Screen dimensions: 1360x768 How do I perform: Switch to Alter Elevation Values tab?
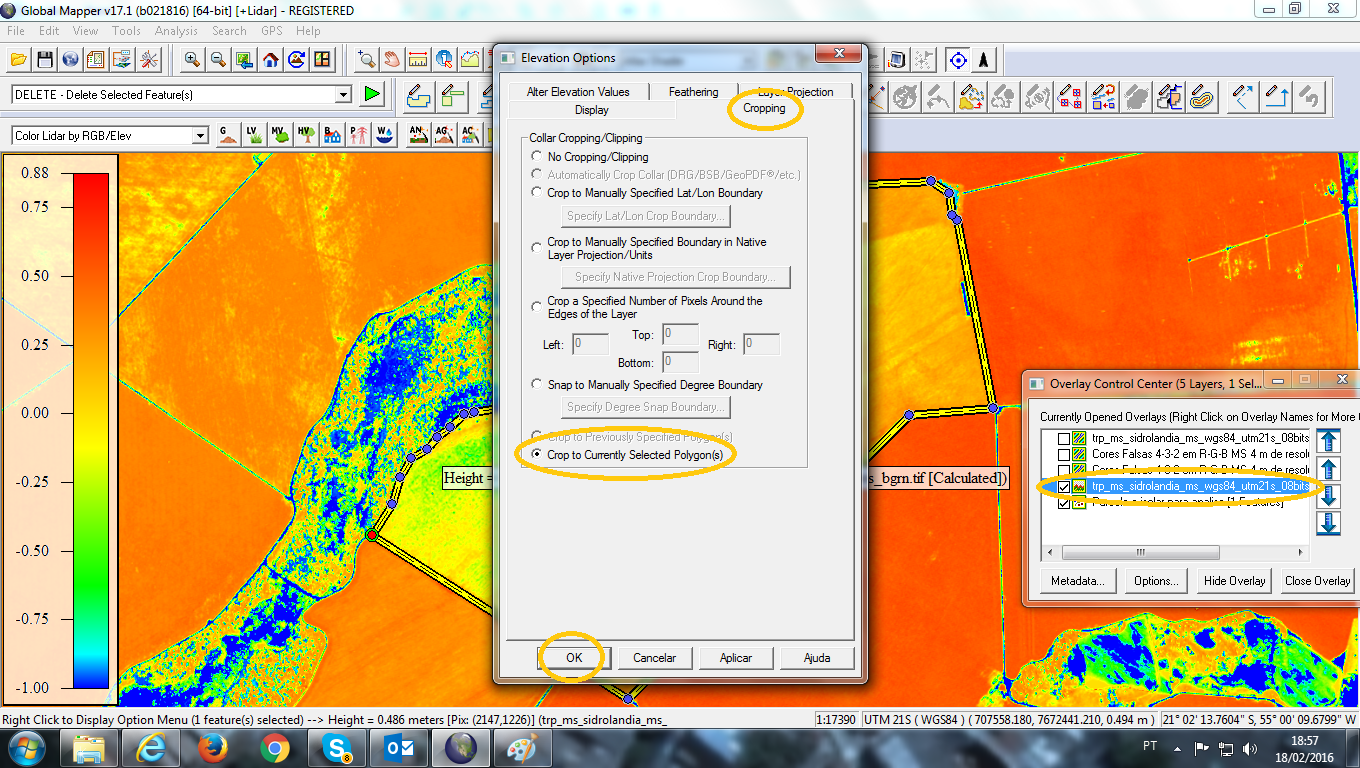(x=578, y=92)
